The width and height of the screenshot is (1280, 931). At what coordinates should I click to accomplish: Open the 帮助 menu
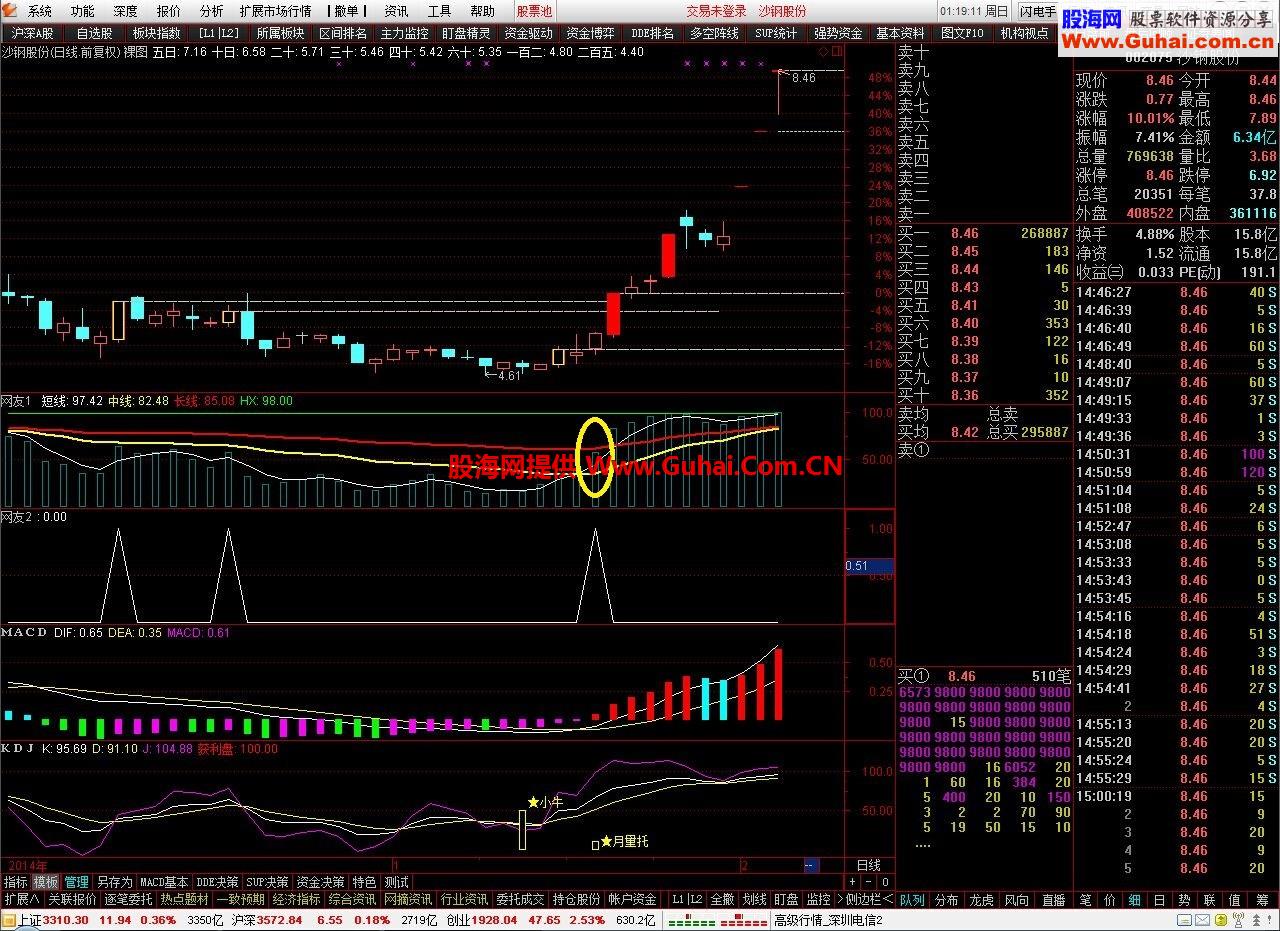[482, 11]
